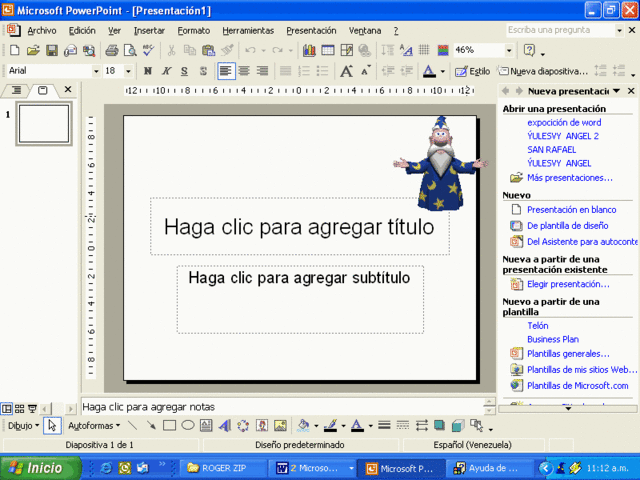Select the slide 1 thumbnail
640x480 pixels.
(x=44, y=124)
